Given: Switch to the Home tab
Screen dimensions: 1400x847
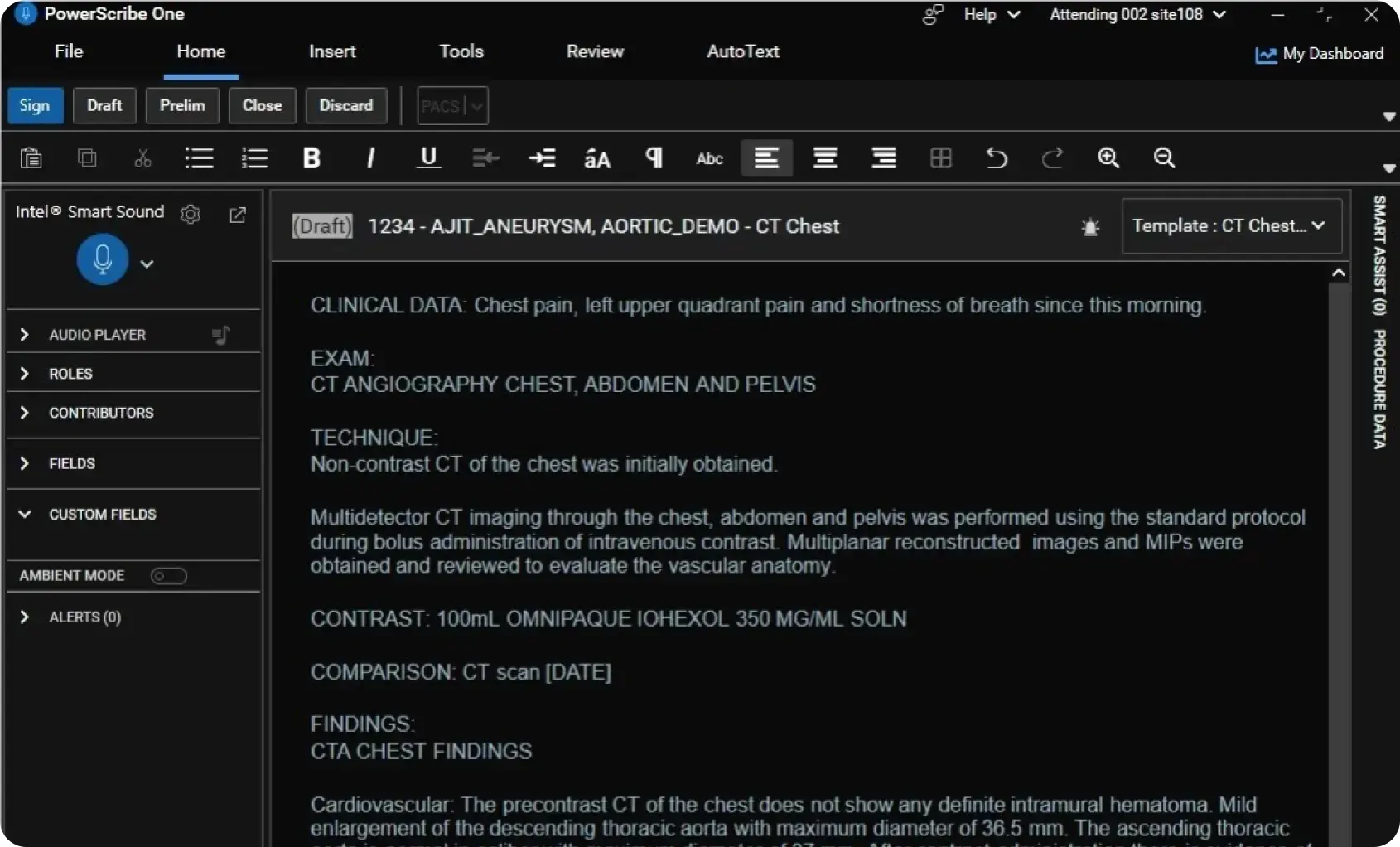Looking at the screenshot, I should pyautogui.click(x=201, y=51).
